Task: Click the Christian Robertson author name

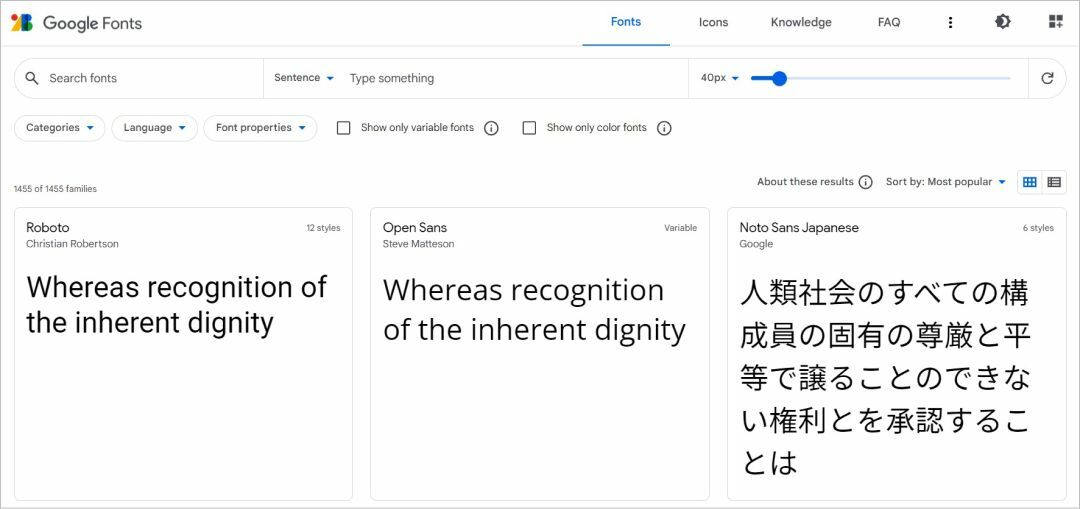Action: click(72, 244)
